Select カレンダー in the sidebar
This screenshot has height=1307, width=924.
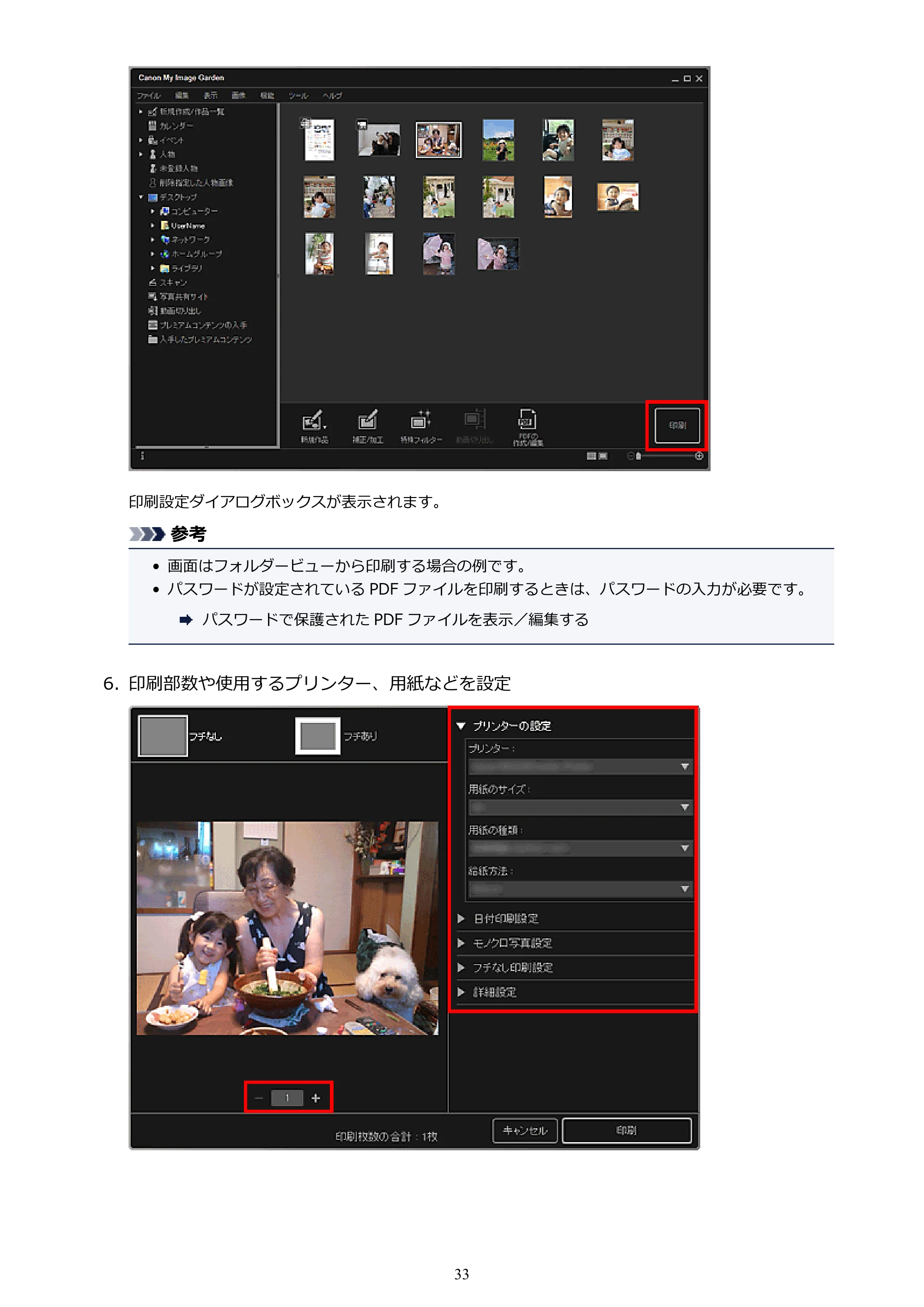coord(171,126)
